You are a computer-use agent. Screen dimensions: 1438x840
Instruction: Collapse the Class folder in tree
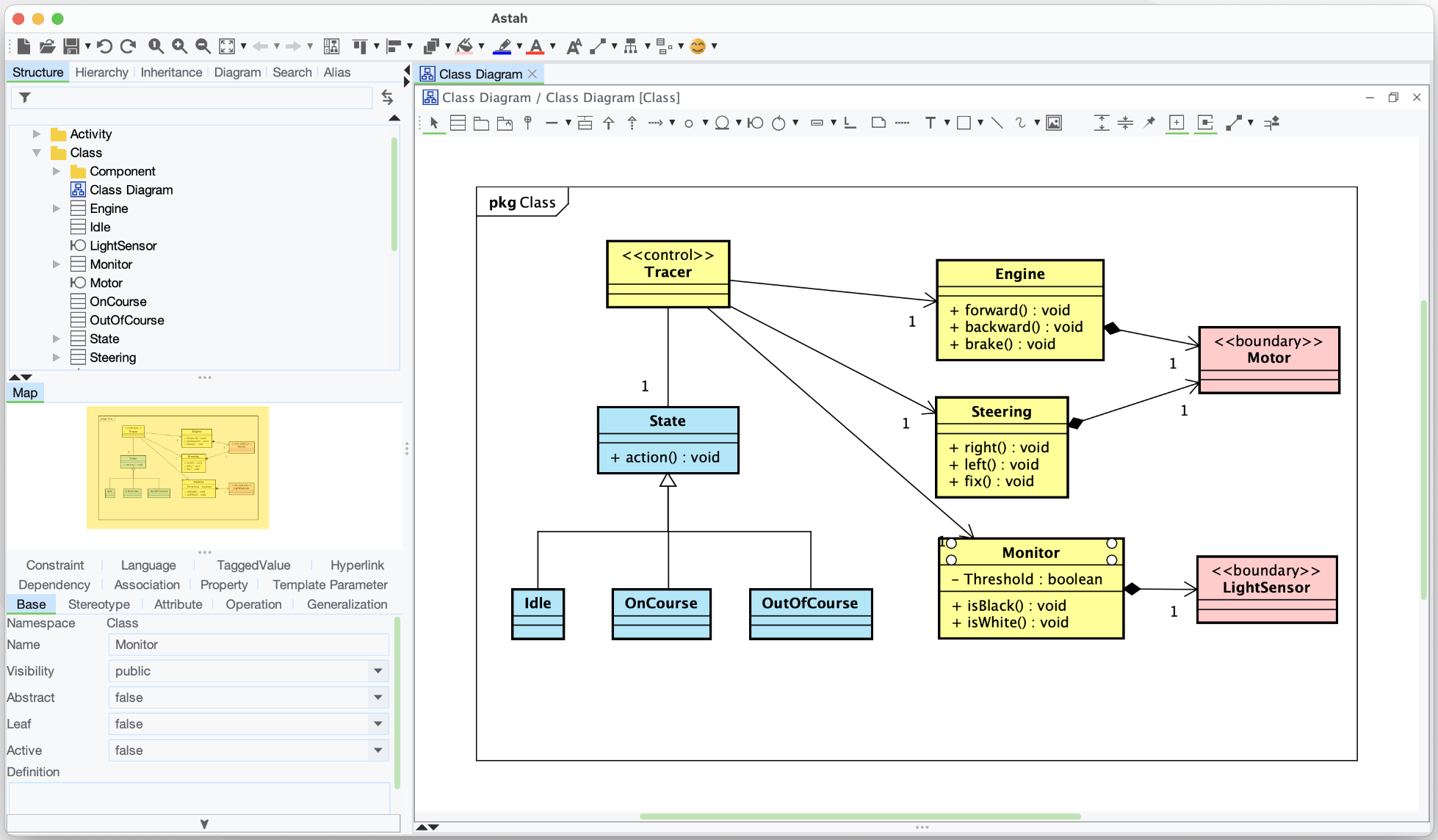point(37,153)
